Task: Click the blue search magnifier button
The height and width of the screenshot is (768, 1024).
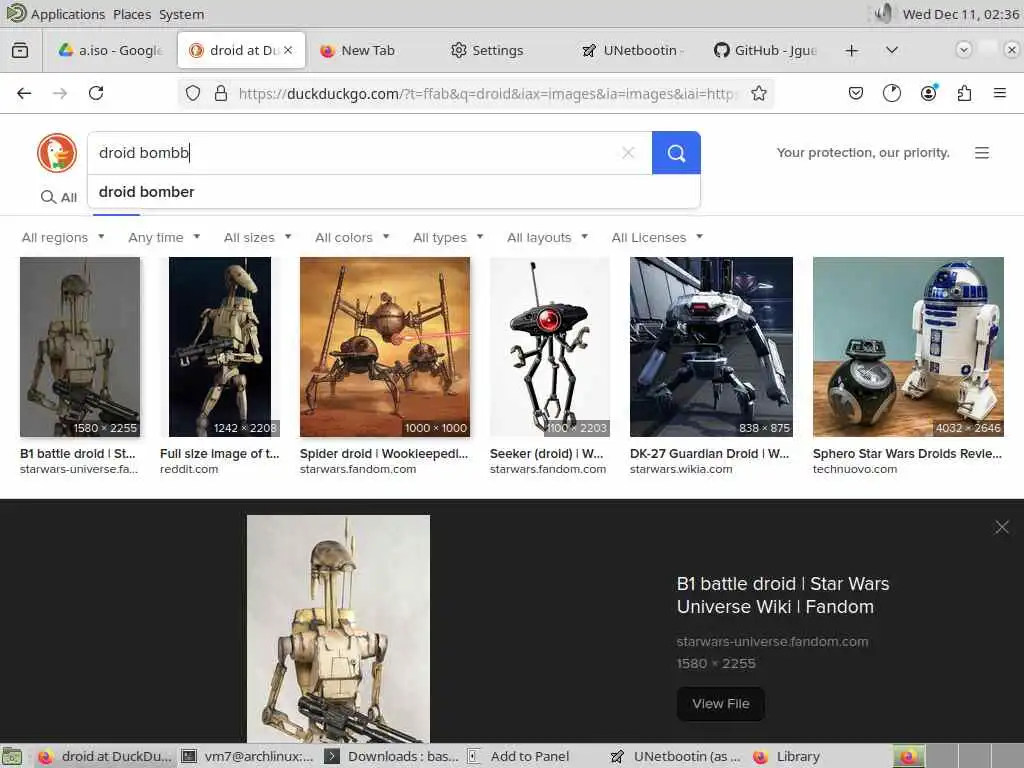Action: click(676, 153)
